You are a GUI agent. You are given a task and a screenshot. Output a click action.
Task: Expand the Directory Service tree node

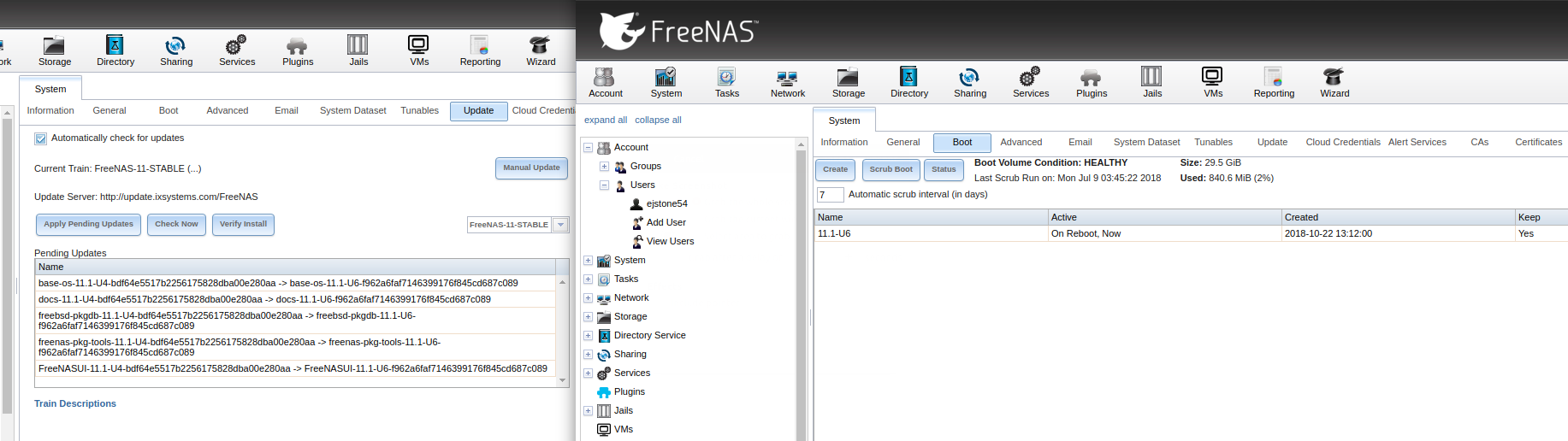(588, 336)
